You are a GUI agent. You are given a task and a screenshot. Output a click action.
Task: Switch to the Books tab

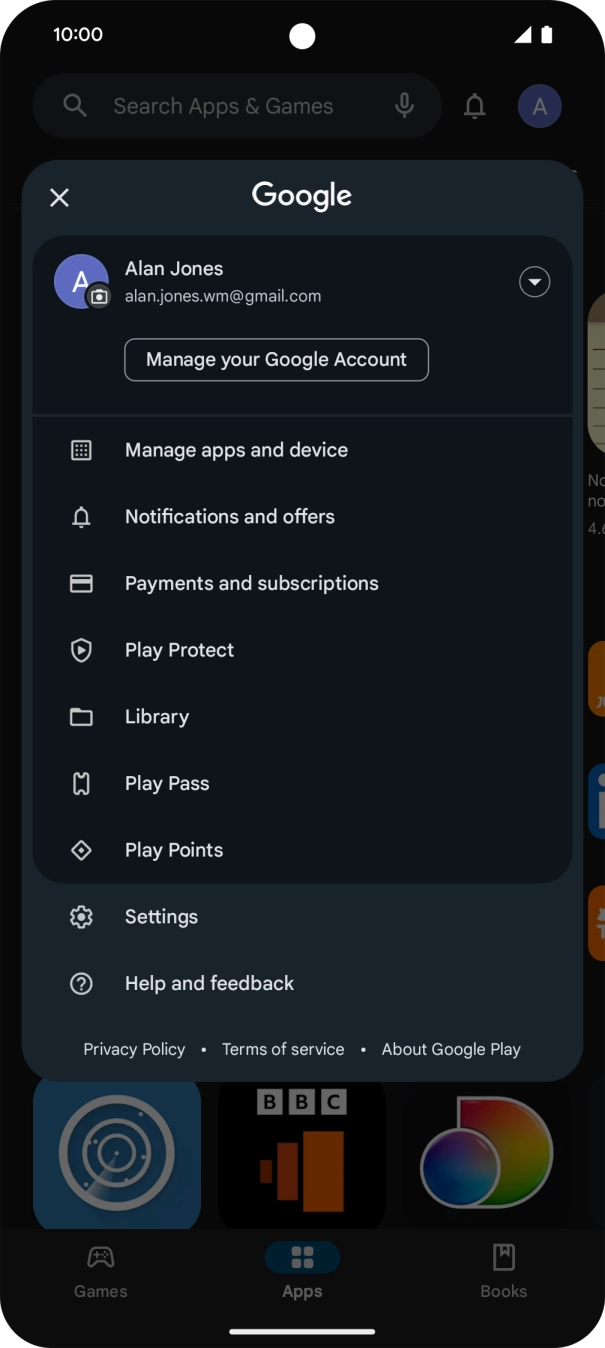pyautogui.click(x=503, y=1271)
